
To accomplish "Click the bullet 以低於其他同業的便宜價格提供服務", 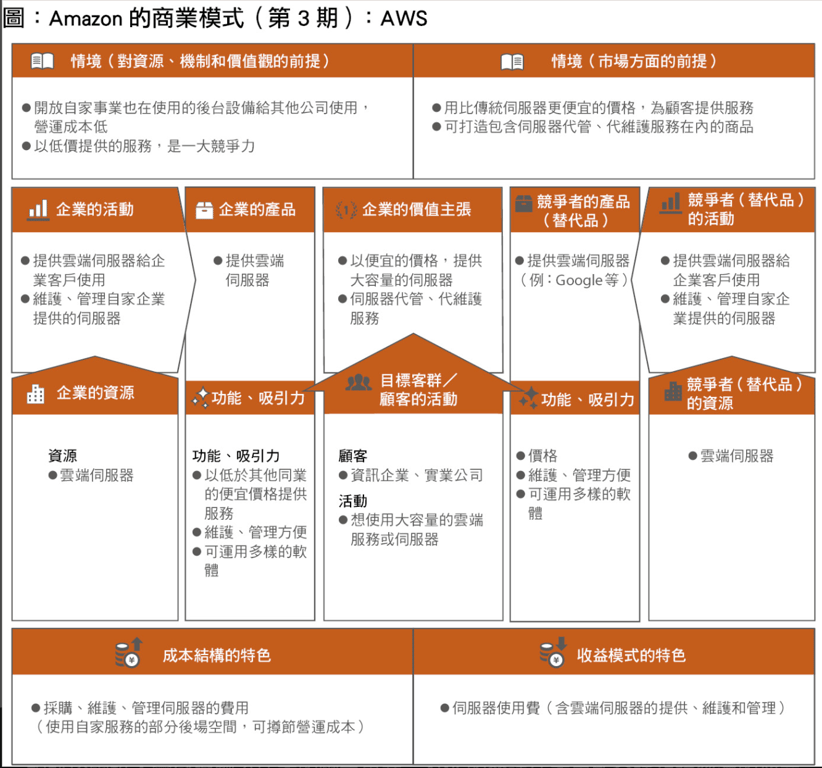I will pyautogui.click(x=250, y=494).
